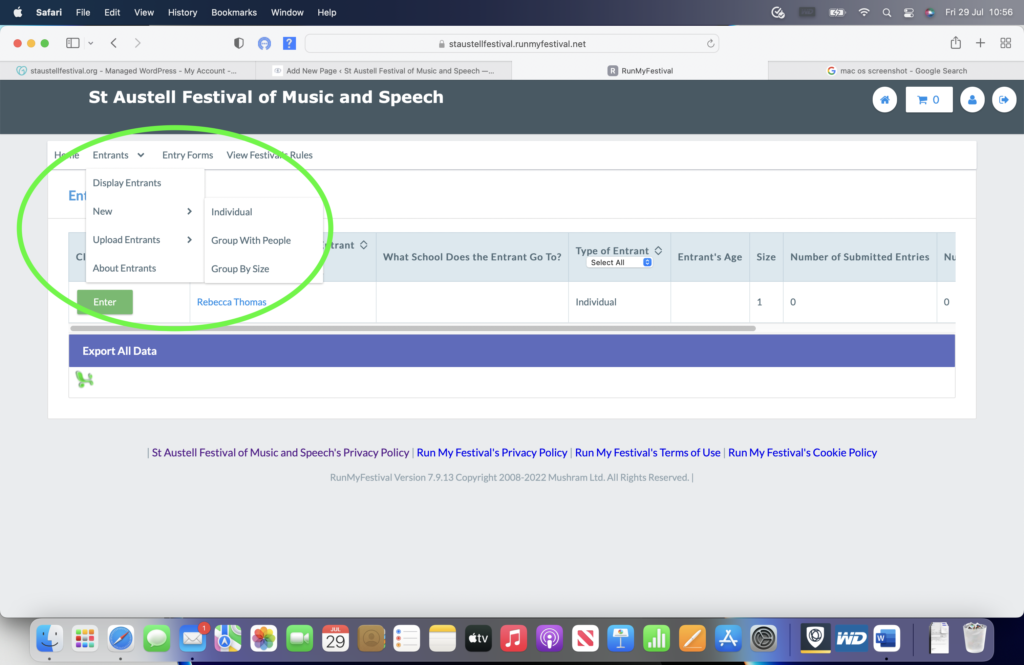
Task: Open sidebar options chevron next to sidebar icon
Action: pyautogui.click(x=91, y=43)
